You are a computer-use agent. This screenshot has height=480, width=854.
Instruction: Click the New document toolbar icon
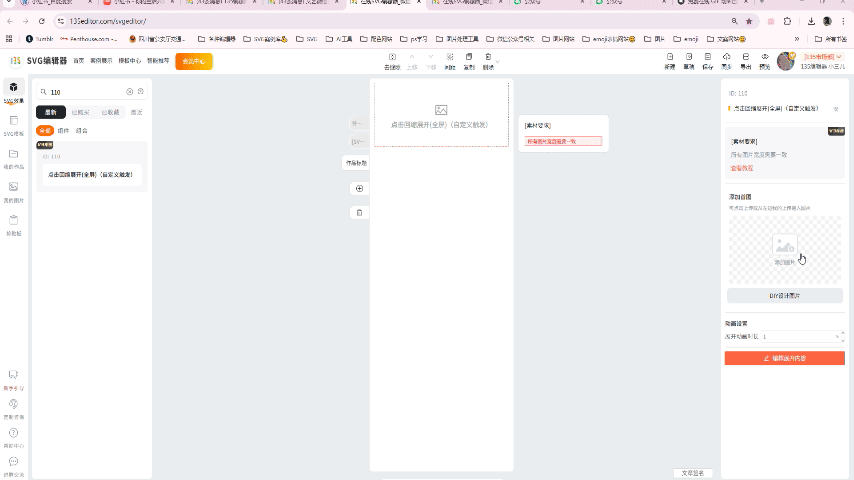670,61
